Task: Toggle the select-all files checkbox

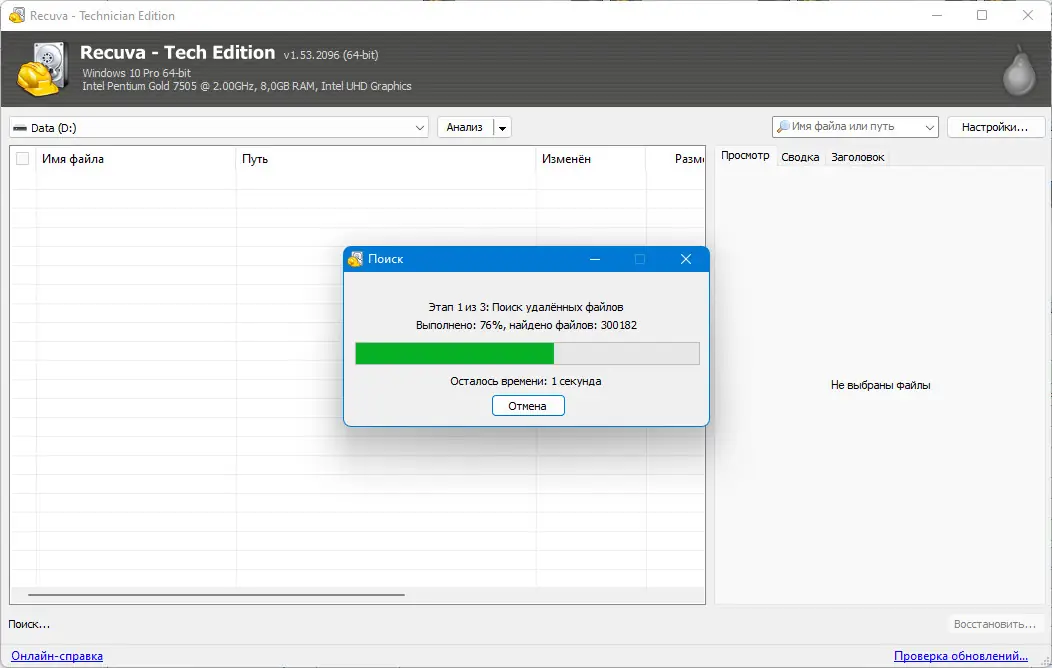Action: pos(22,159)
